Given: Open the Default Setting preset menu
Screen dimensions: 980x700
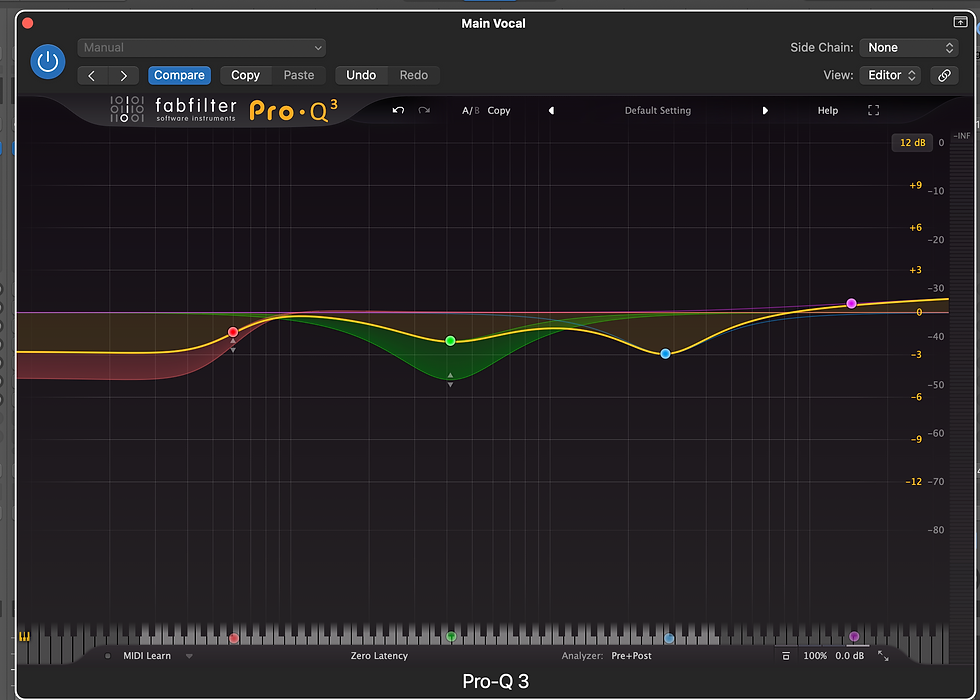Looking at the screenshot, I should [658, 111].
